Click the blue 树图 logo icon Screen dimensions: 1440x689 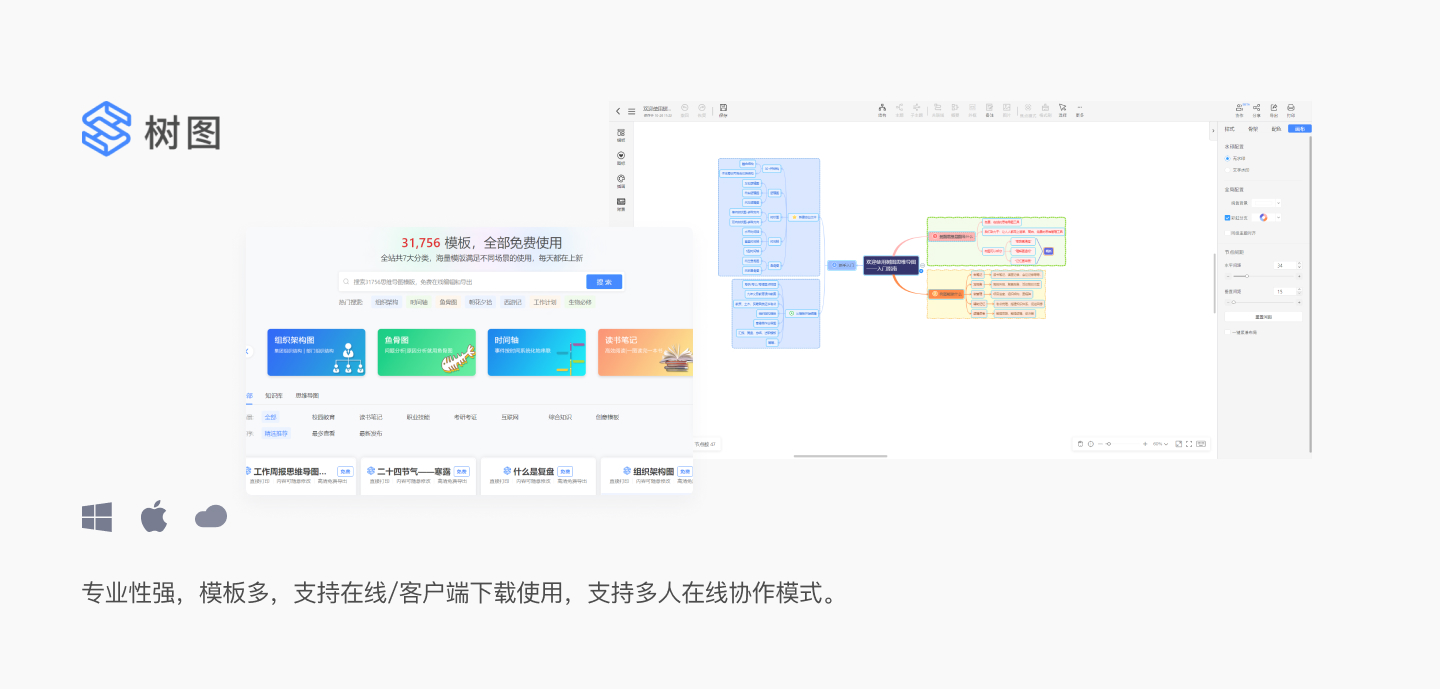[106, 129]
